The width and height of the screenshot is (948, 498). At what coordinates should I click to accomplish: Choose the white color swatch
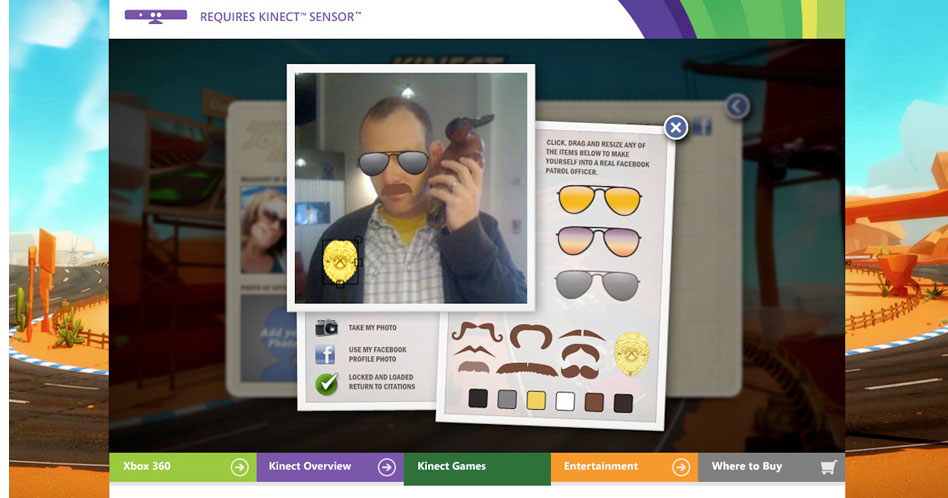click(x=565, y=401)
